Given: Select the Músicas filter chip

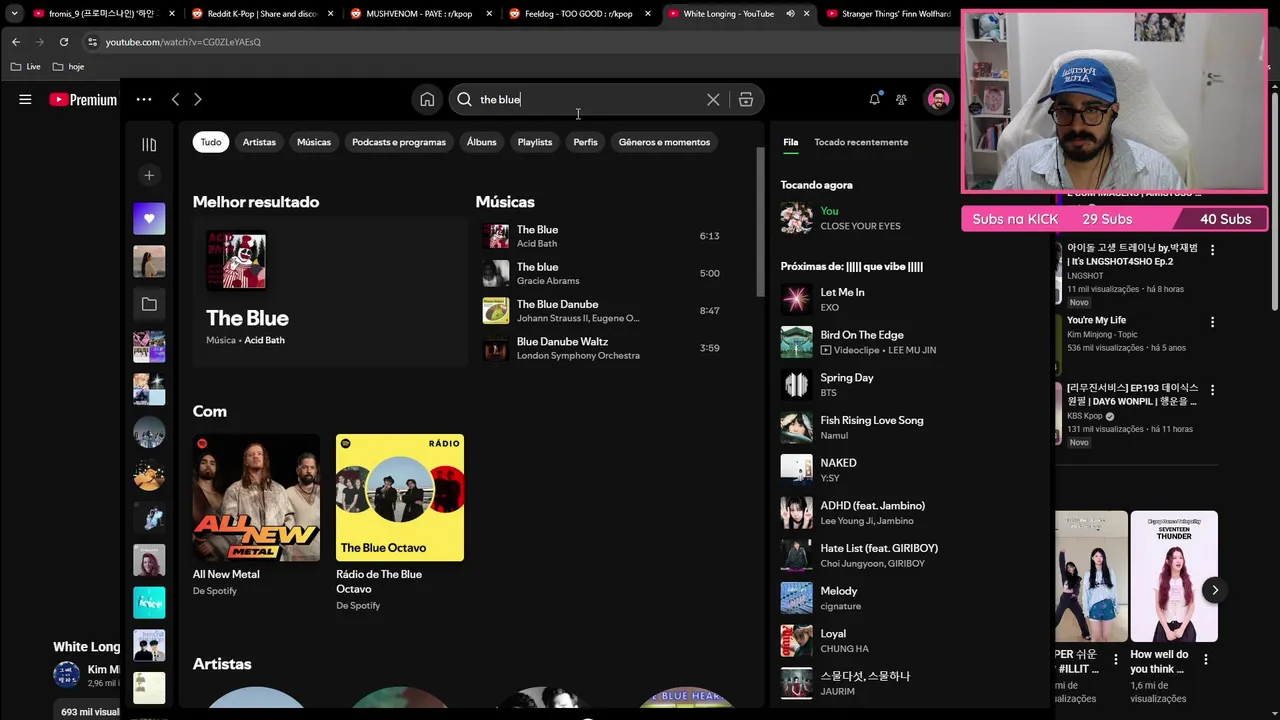Looking at the screenshot, I should [x=314, y=142].
